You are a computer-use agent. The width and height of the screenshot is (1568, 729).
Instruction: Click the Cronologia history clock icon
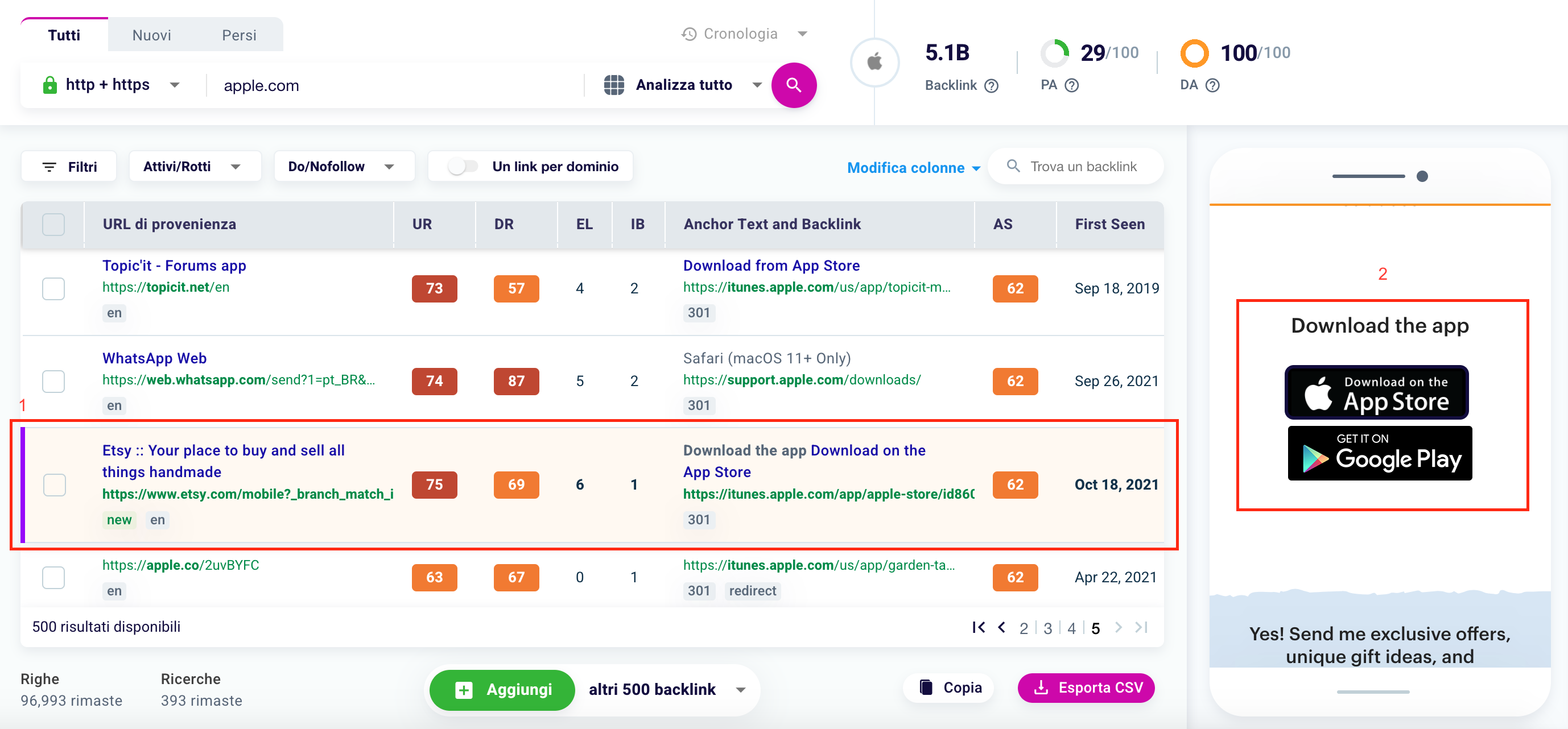[689, 34]
